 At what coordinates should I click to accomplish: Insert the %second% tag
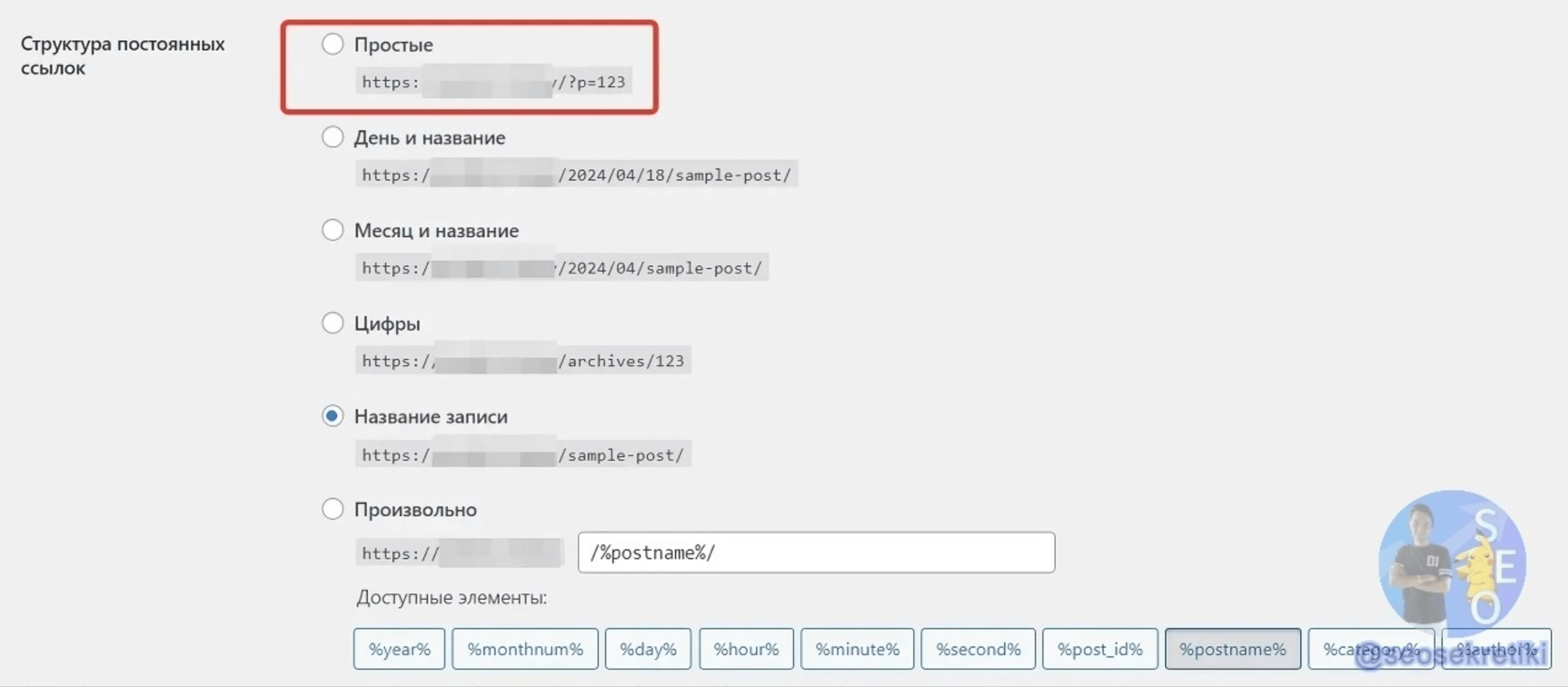[x=978, y=649]
